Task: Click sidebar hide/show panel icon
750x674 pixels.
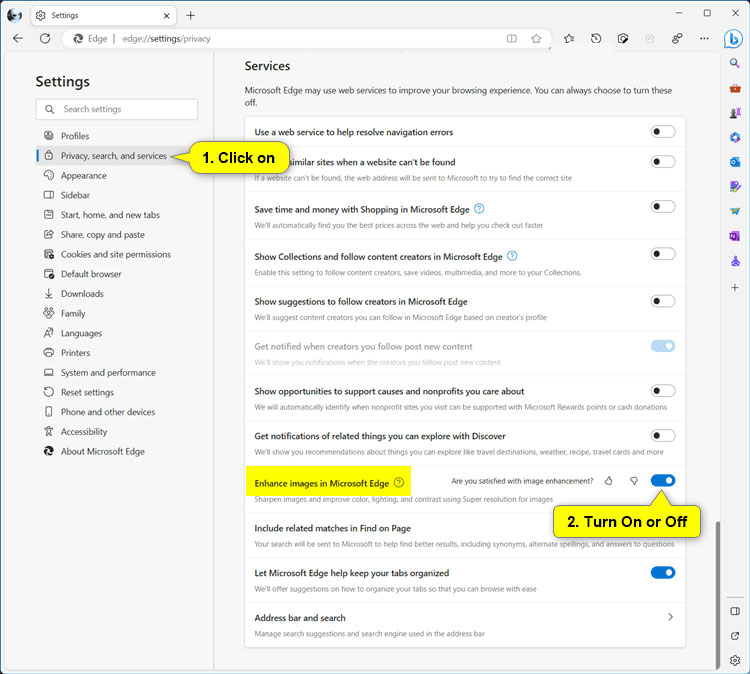Action: tap(735, 611)
